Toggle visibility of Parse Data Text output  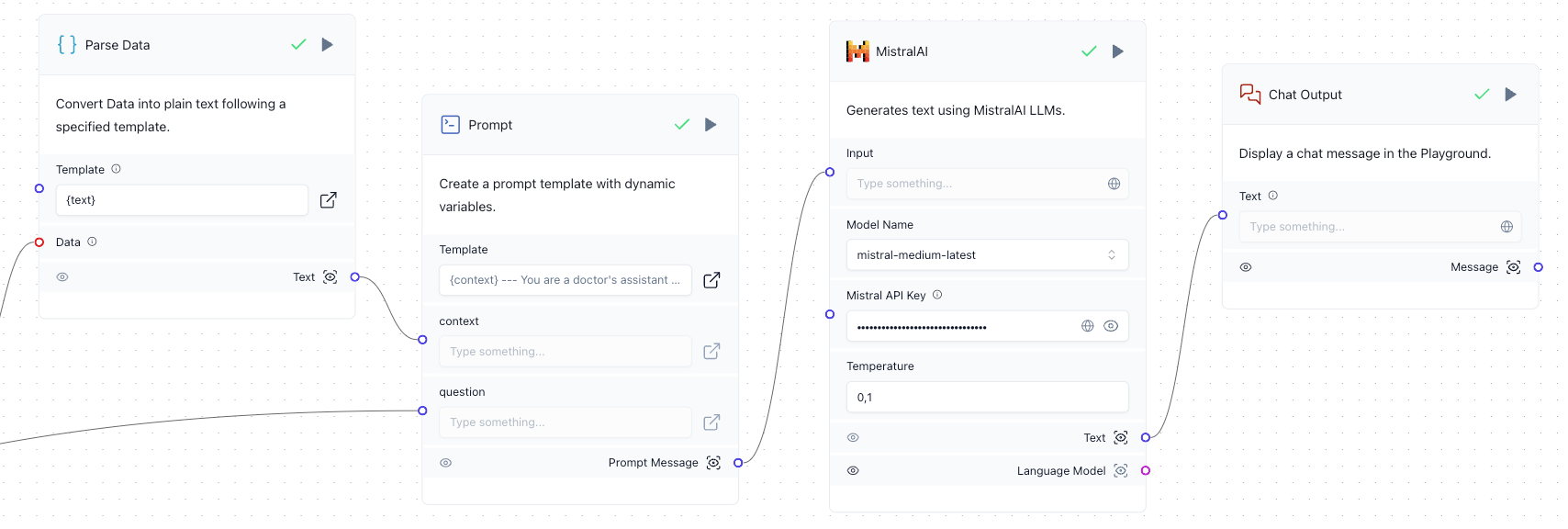(62, 276)
